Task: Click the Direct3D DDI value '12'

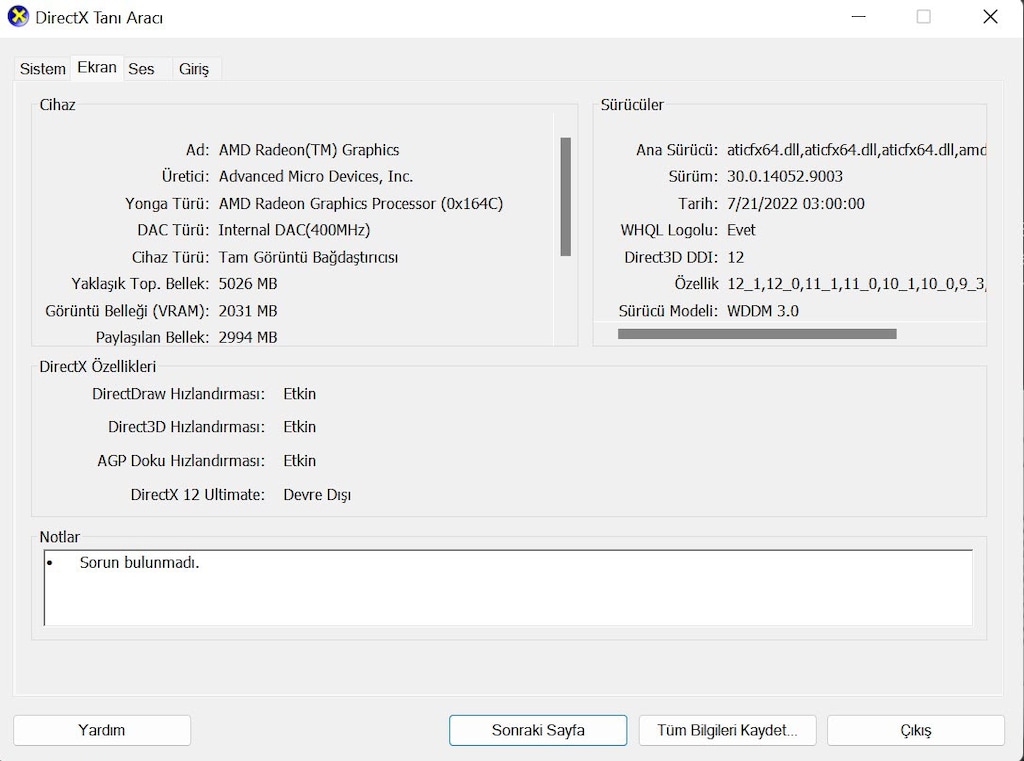Action: click(735, 257)
